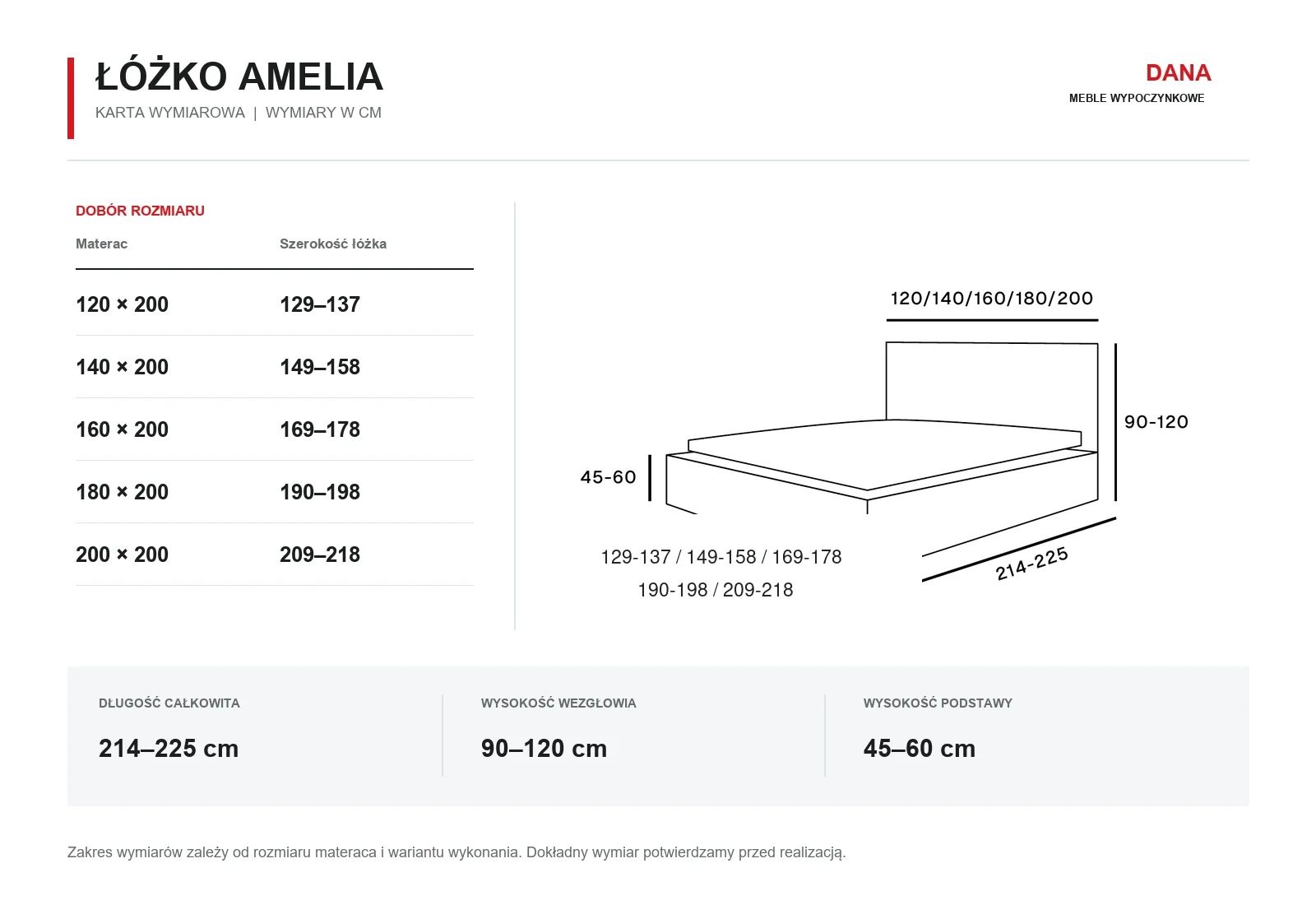This screenshot has height=905, width=1316.
Task: Select the 140 × 200 mattress row
Action: point(275,367)
